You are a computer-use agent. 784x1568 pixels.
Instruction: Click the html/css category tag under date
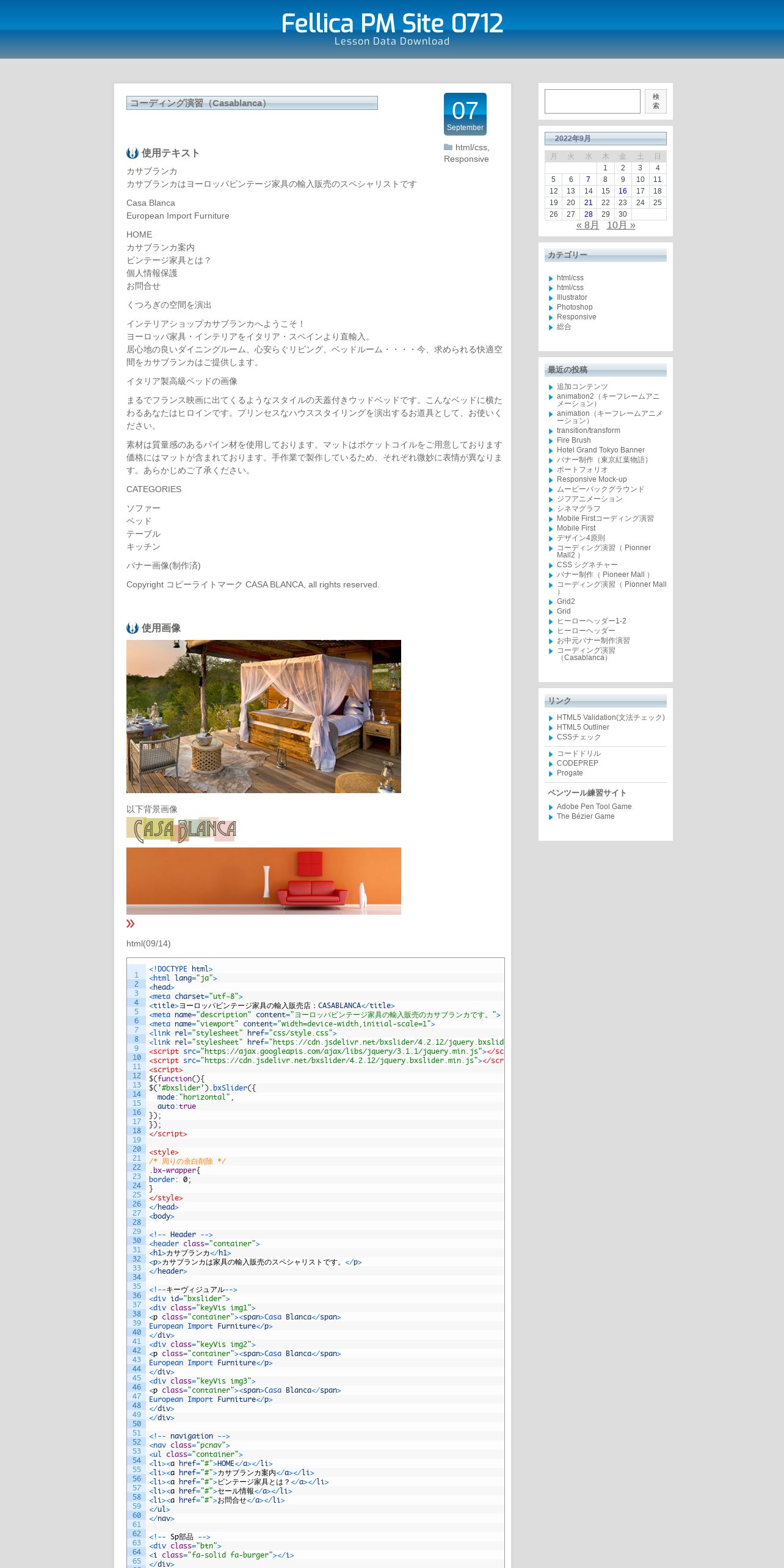[471, 147]
